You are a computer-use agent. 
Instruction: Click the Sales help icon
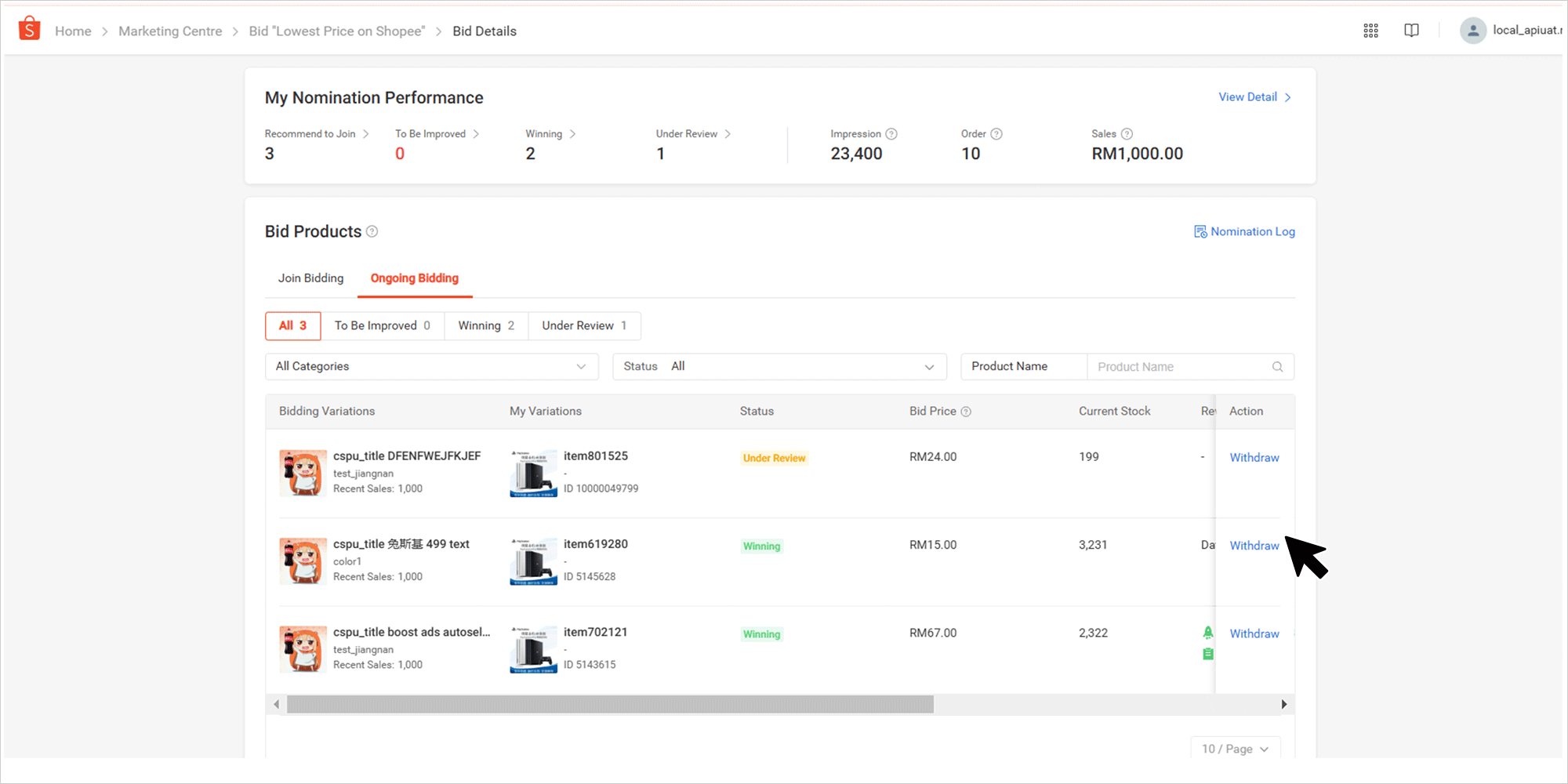(1127, 133)
